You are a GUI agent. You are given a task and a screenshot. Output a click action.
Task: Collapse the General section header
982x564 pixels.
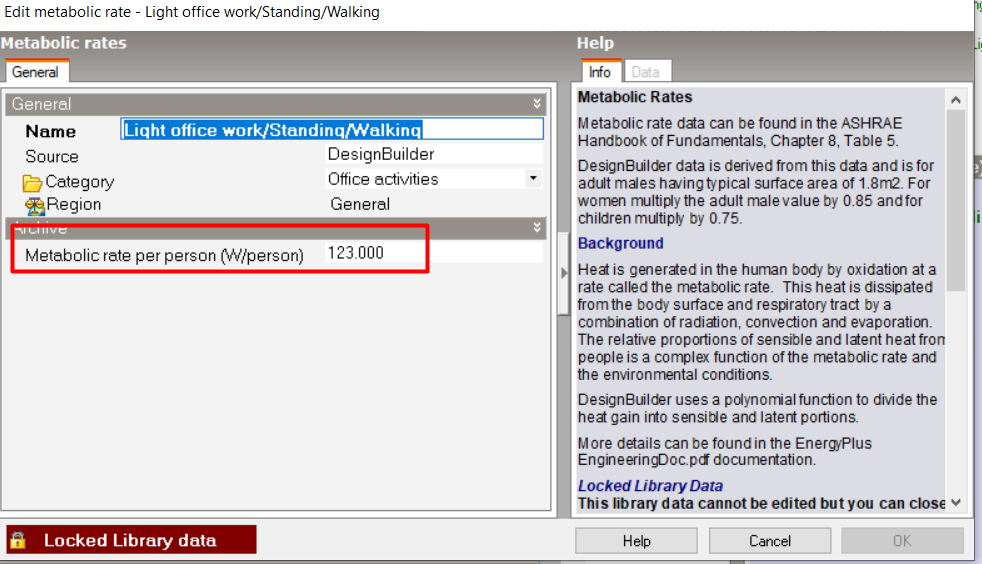pyautogui.click(x=276, y=104)
